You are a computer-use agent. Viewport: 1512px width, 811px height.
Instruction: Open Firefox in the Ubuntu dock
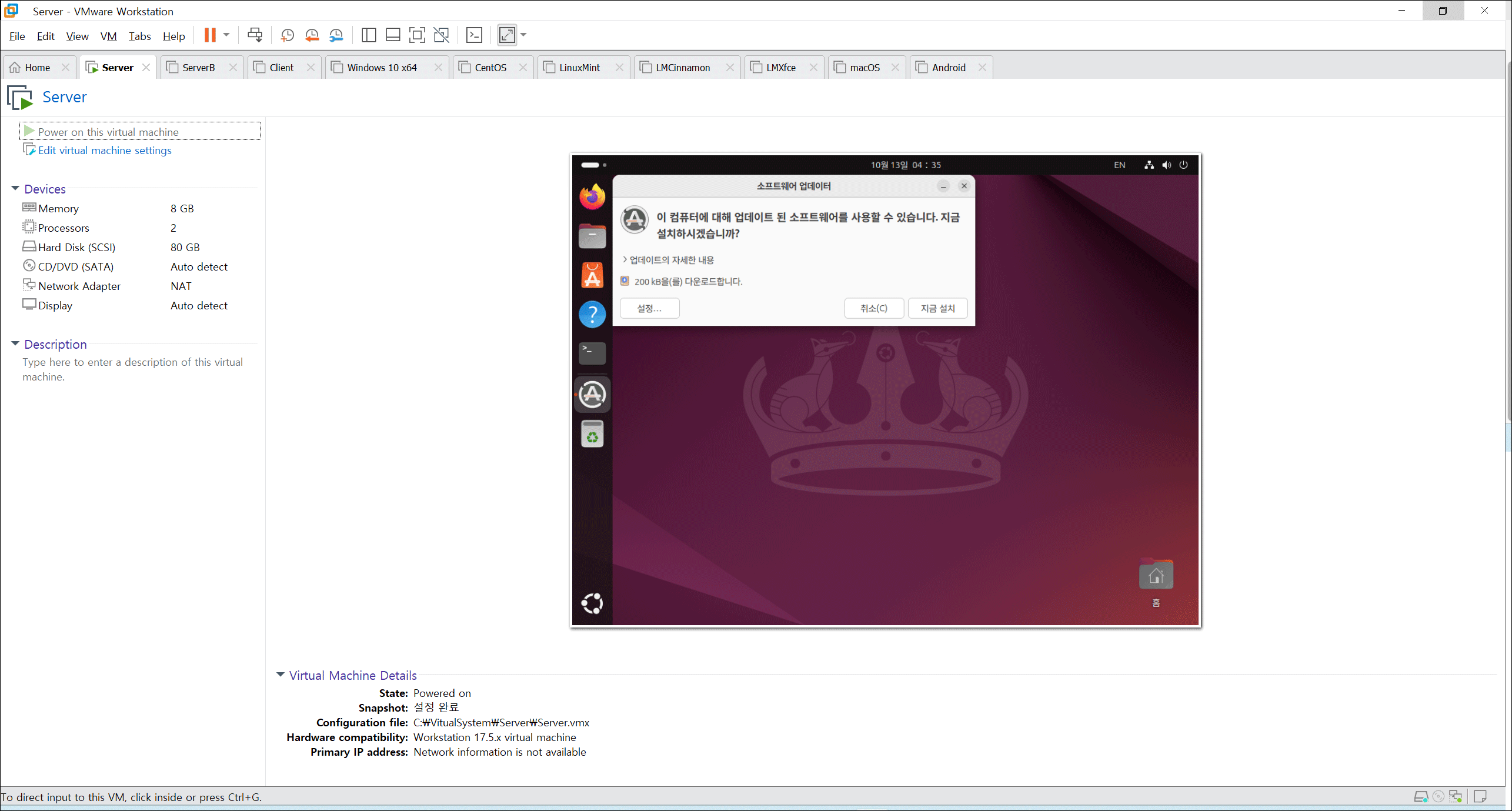(592, 197)
